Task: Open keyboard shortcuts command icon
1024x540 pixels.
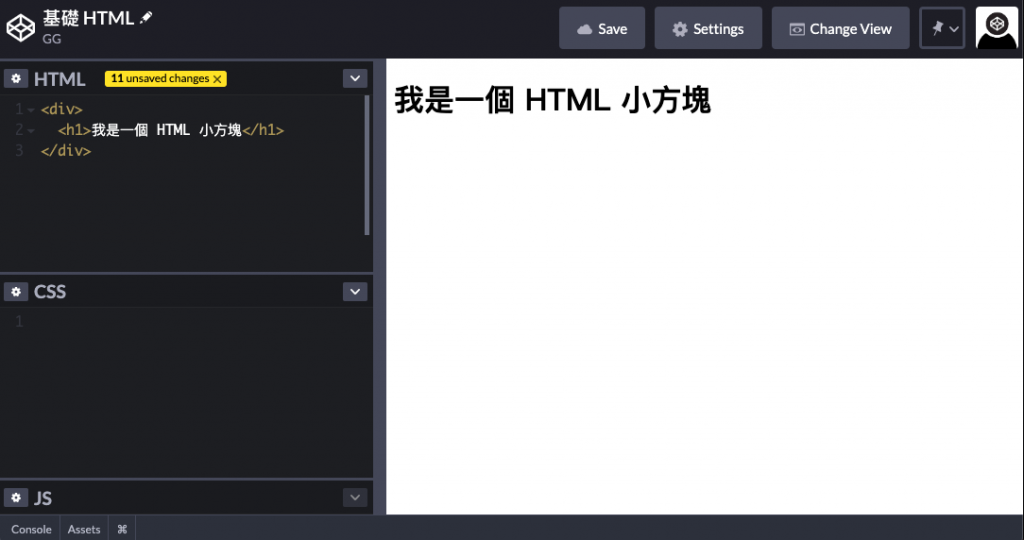Action: (x=122, y=529)
